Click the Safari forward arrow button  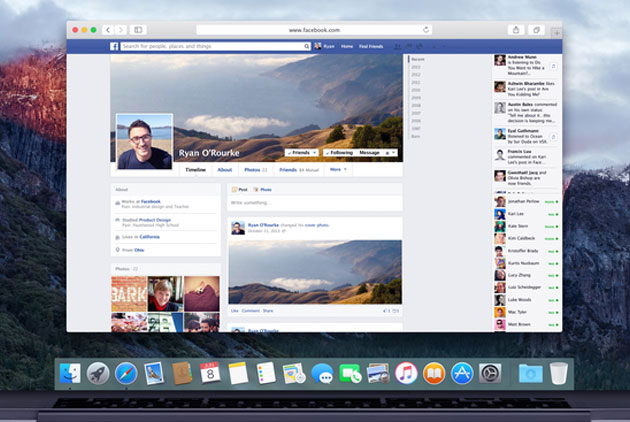click(121, 30)
